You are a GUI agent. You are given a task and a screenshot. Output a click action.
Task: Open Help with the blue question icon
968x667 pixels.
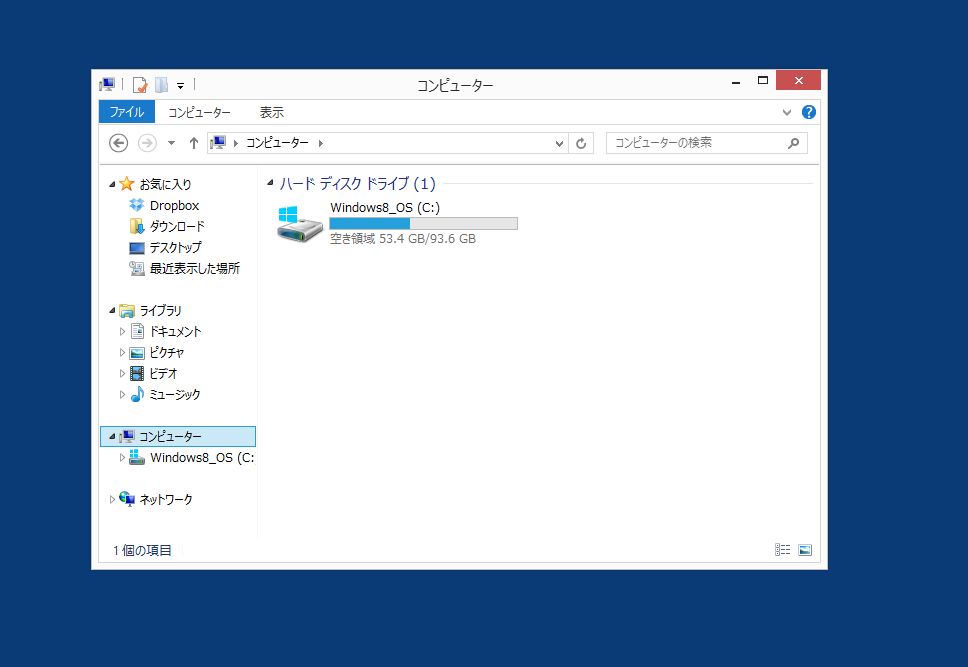809,112
